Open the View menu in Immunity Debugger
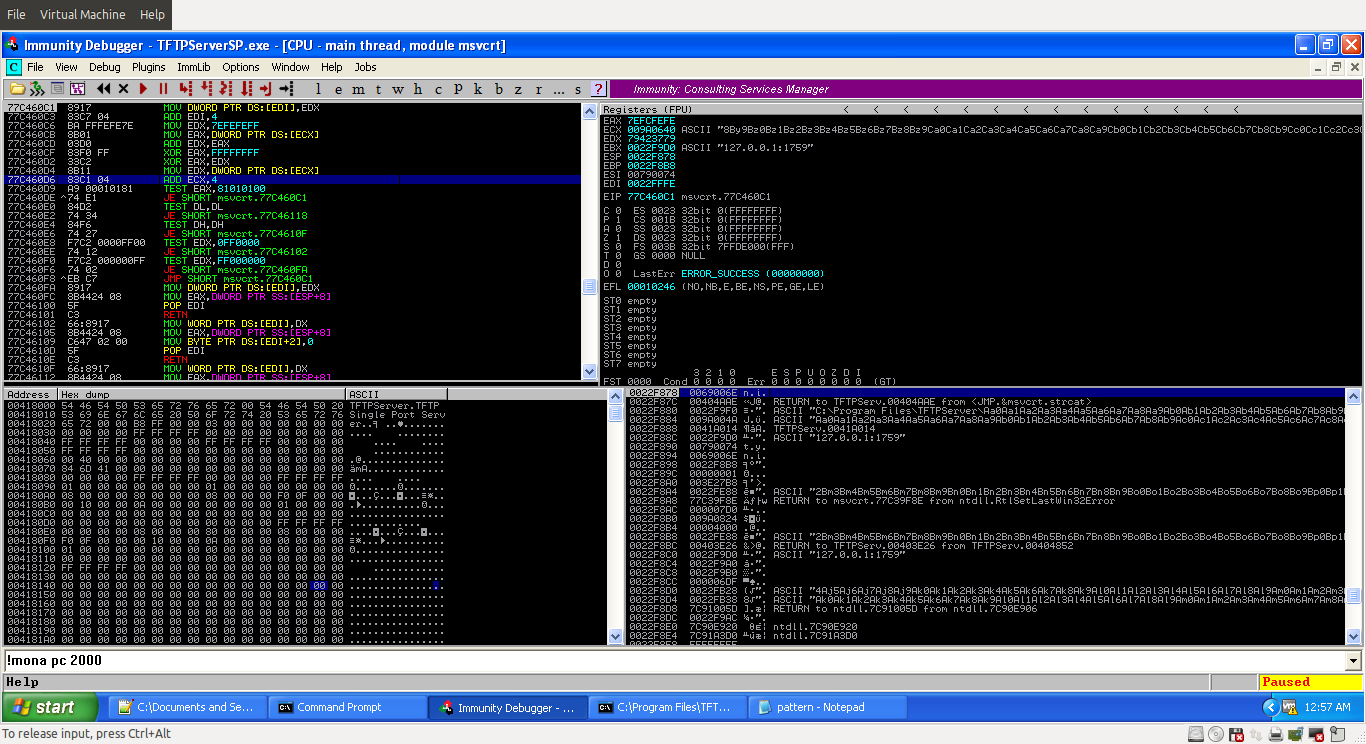This screenshot has height=744, width=1366. click(66, 67)
